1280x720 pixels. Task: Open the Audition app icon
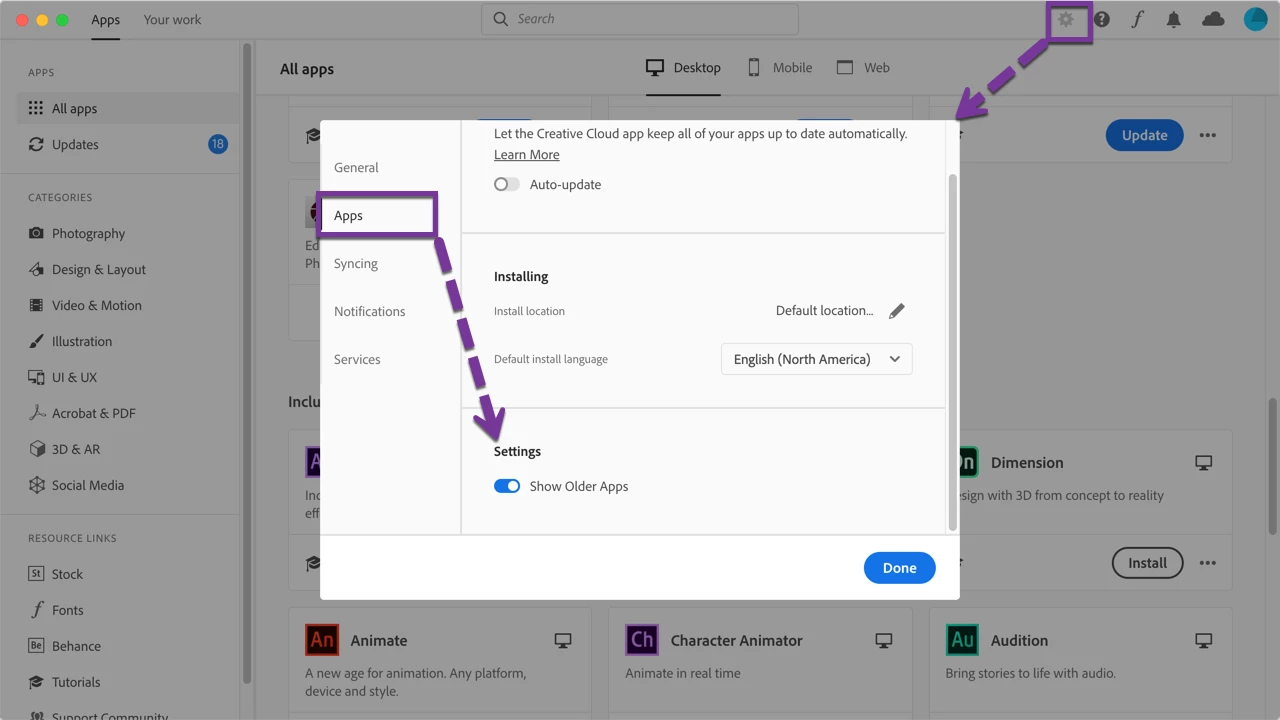[x=962, y=640]
